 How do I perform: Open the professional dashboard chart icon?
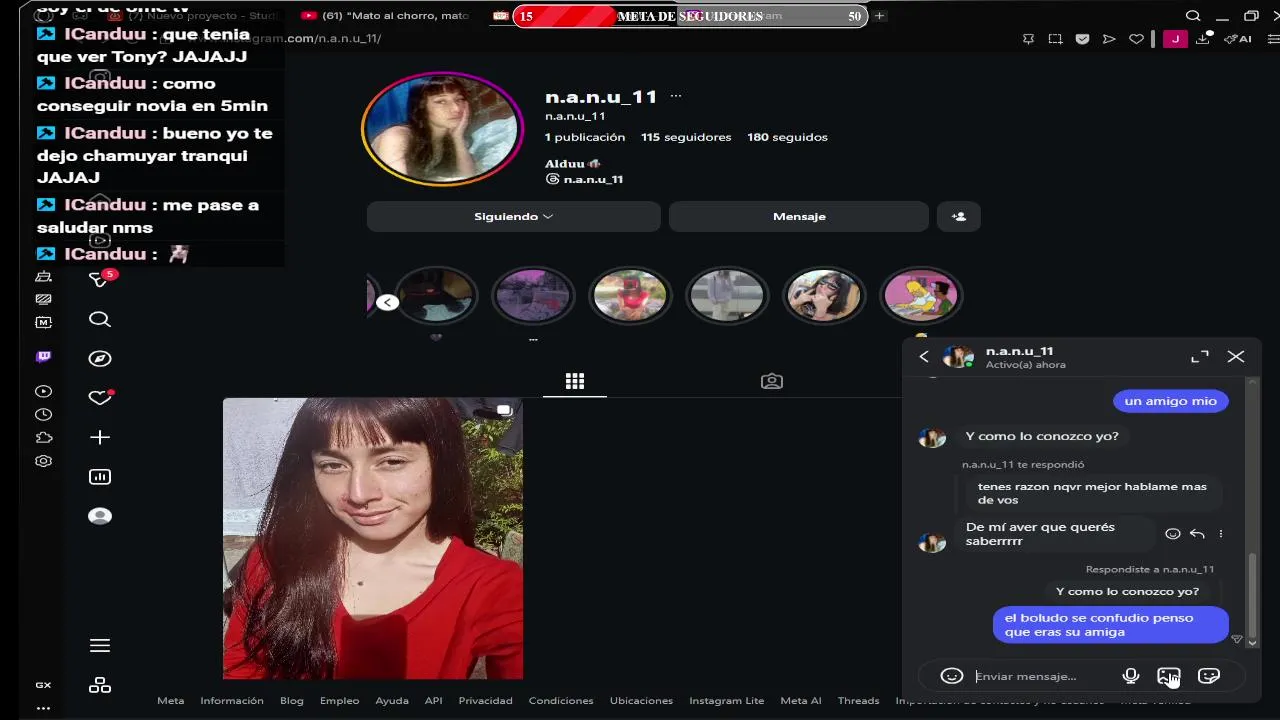point(99,477)
